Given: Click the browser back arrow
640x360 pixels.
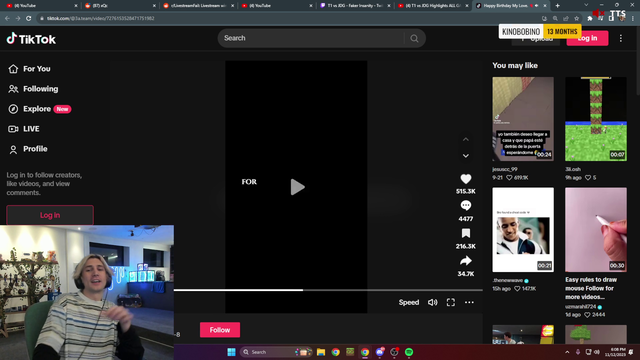Looking at the screenshot, I should click(7, 18).
